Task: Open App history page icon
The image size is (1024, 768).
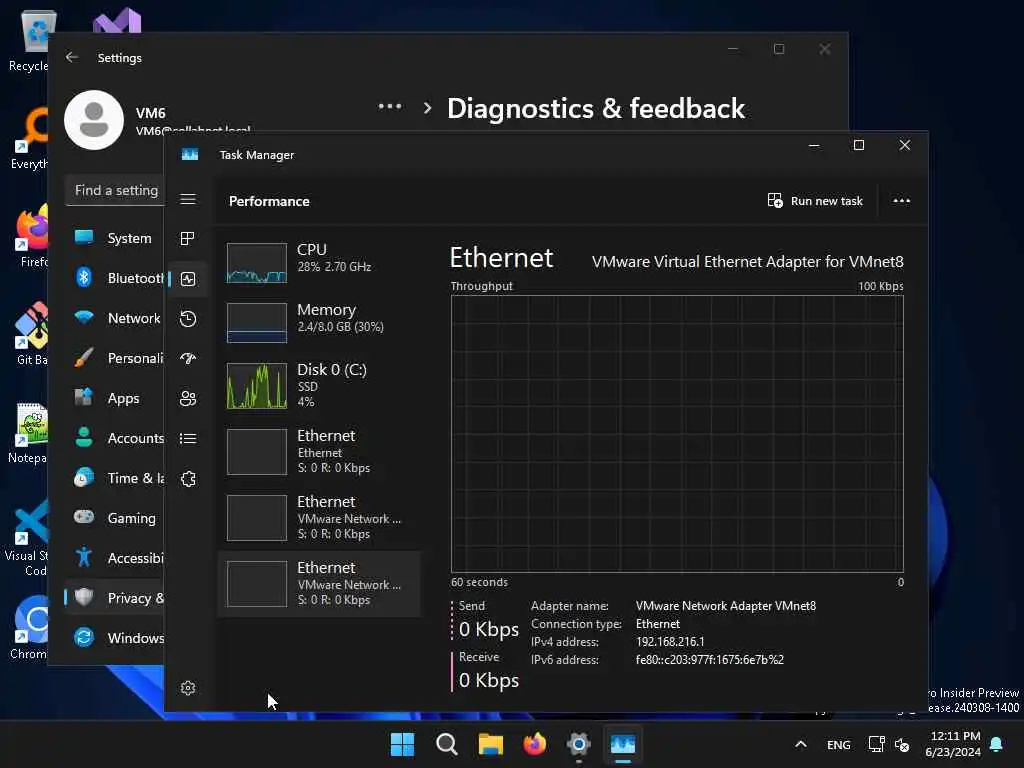Action: click(188, 319)
